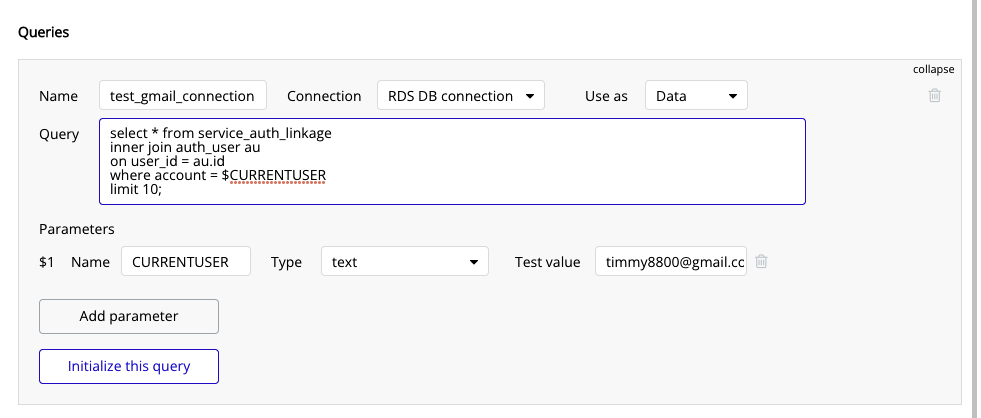Image resolution: width=981 pixels, height=418 pixels.
Task: Focus the query Name field test_gmail_connection
Action: tap(183, 96)
